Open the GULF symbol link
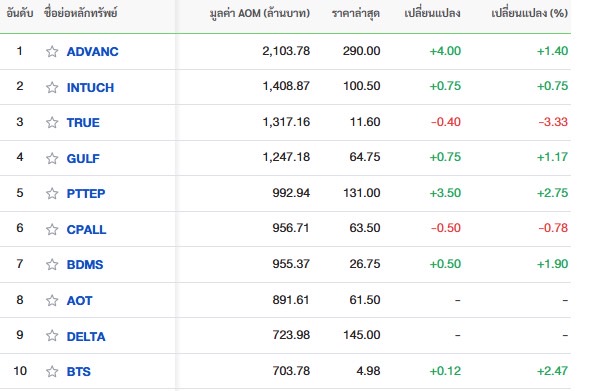This screenshot has width=589, height=391. tap(83, 159)
